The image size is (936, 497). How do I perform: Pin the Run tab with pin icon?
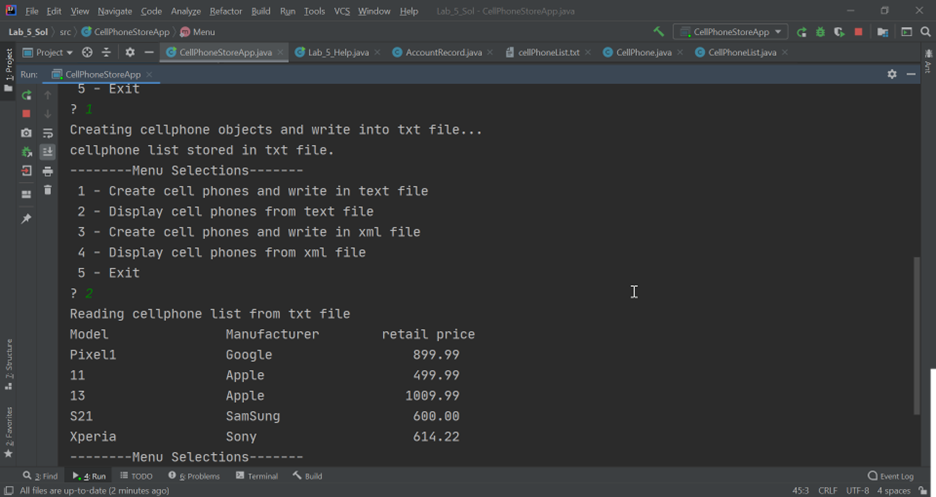26,219
